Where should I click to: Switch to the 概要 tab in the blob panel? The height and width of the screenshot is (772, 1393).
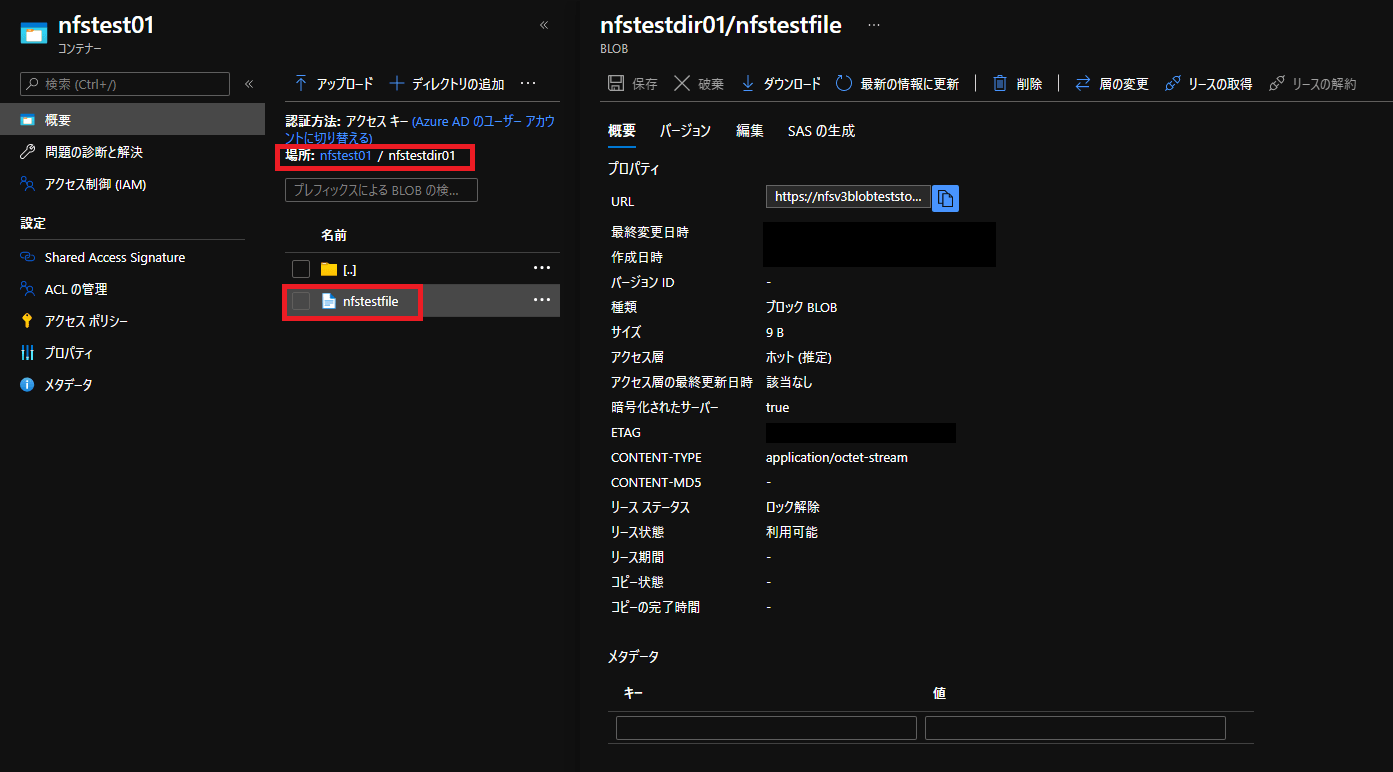(622, 131)
